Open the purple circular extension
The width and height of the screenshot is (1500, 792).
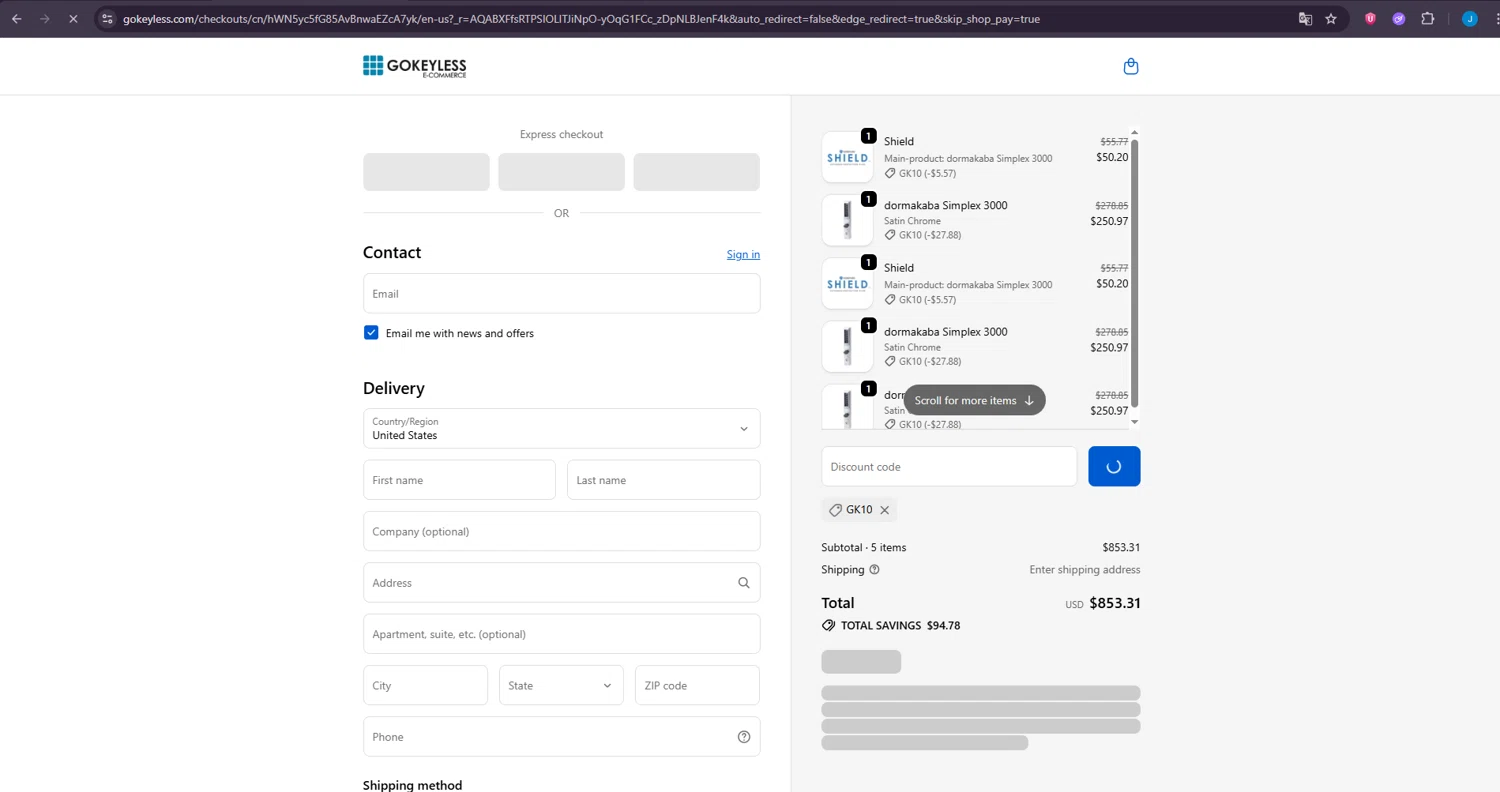tap(1399, 18)
